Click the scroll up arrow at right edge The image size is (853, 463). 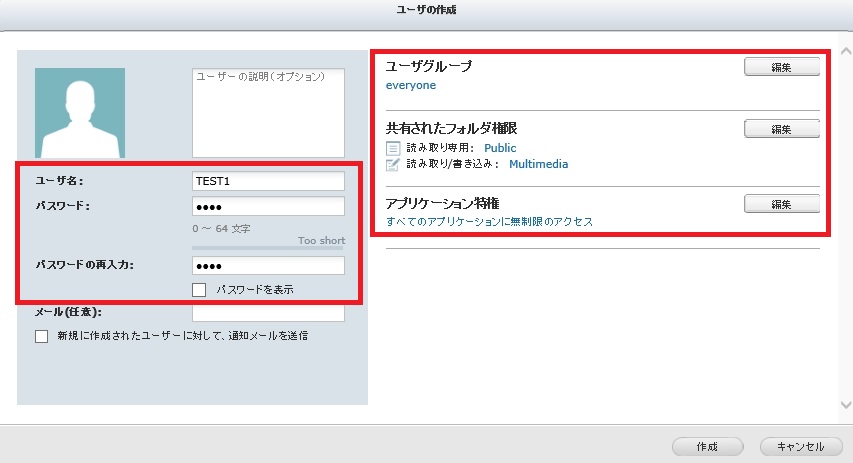(x=846, y=52)
